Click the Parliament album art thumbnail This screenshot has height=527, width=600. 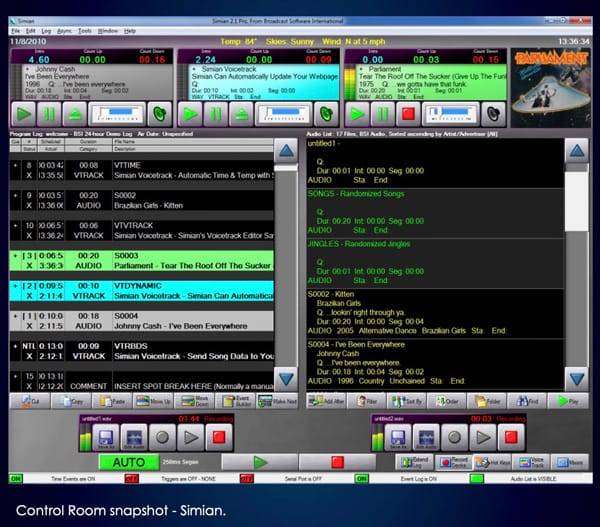point(551,88)
